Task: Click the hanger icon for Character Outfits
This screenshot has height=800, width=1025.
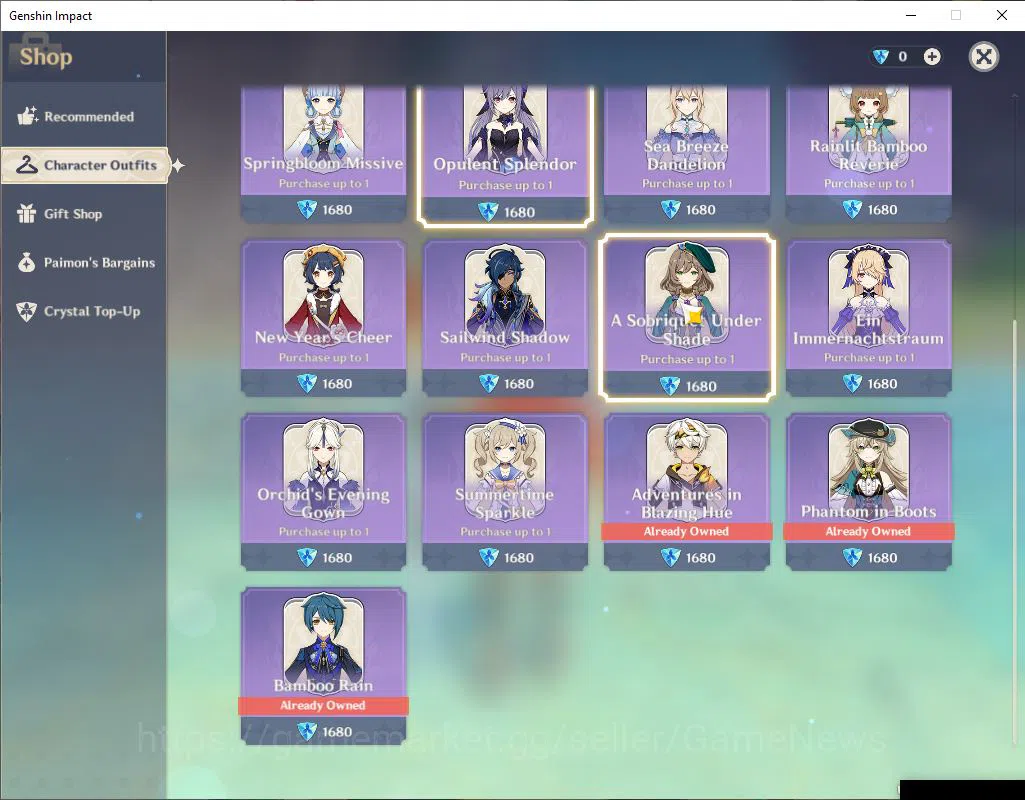Action: [x=27, y=165]
